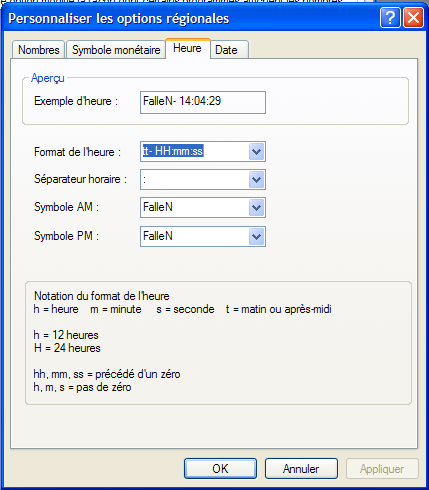Image resolution: width=429 pixels, height=490 pixels.
Task: Select the Heure tab
Action: tap(188, 49)
